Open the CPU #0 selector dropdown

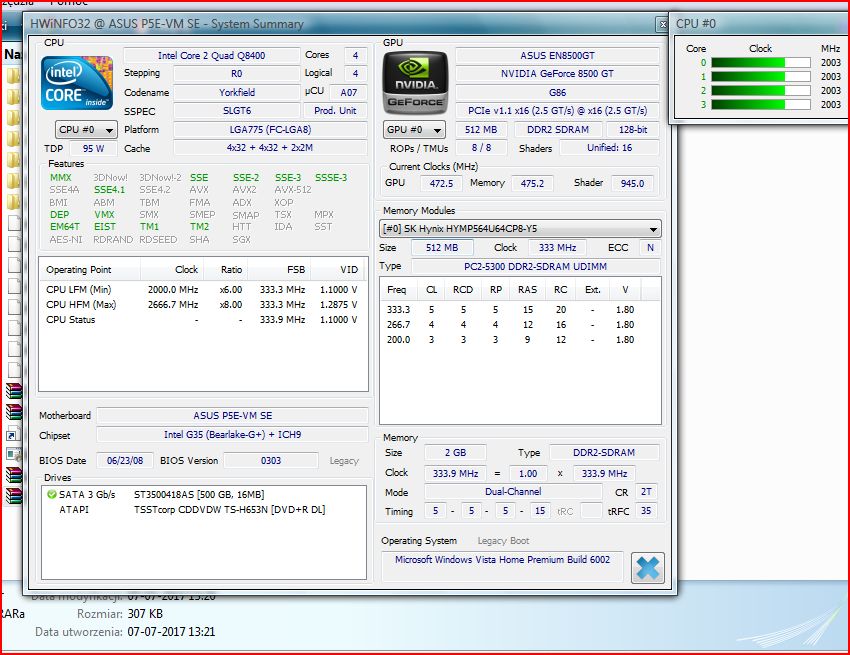(x=86, y=130)
